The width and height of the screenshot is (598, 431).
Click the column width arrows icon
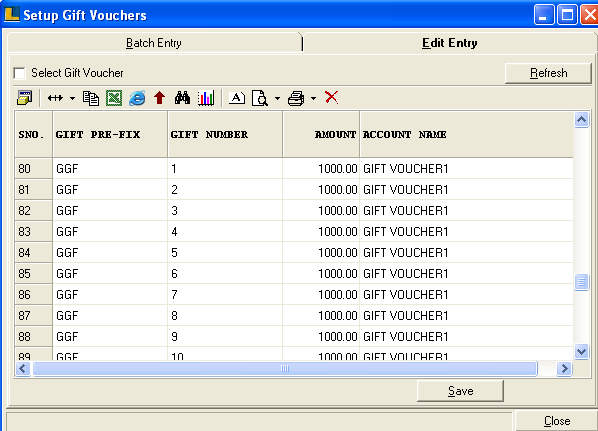tap(55, 98)
